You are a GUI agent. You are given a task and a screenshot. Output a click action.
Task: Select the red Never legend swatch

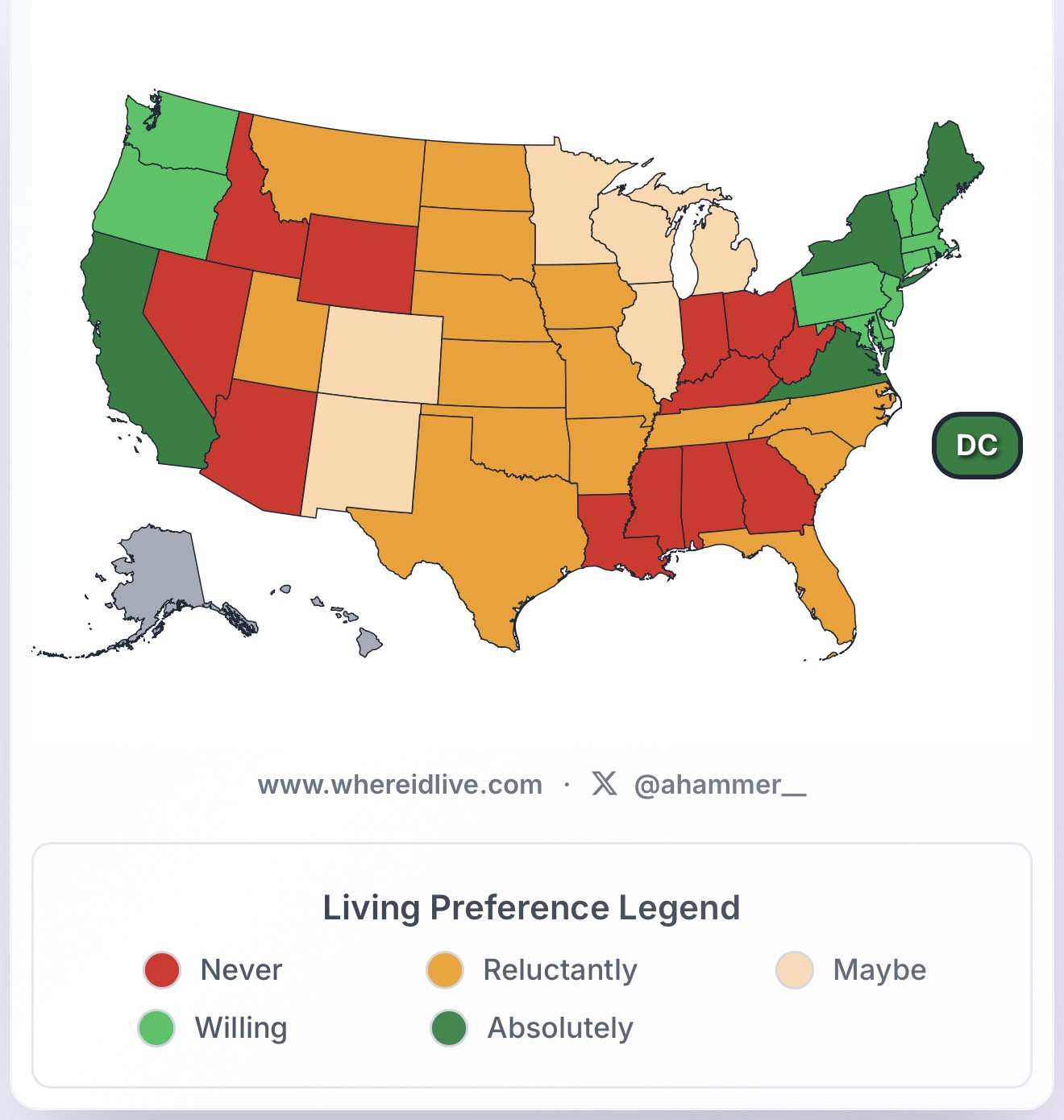[x=161, y=970]
